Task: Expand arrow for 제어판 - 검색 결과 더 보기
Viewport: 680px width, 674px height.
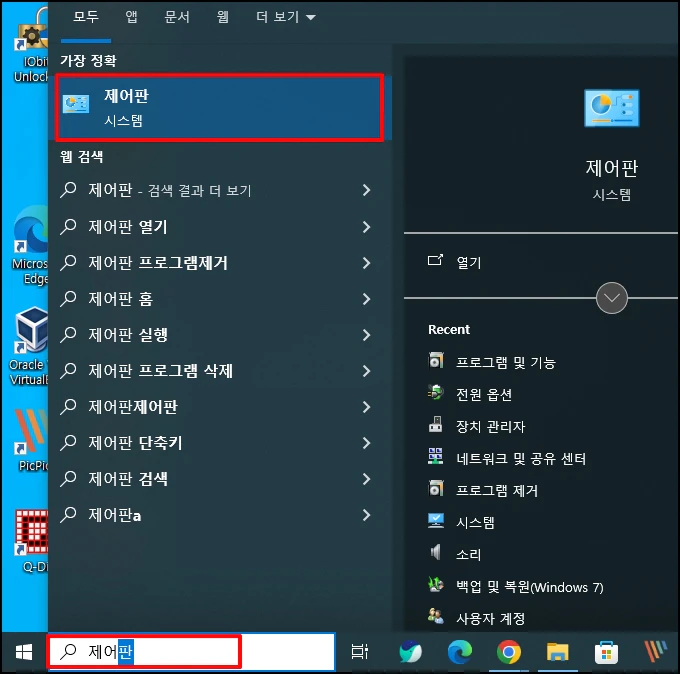Action: tap(366, 190)
